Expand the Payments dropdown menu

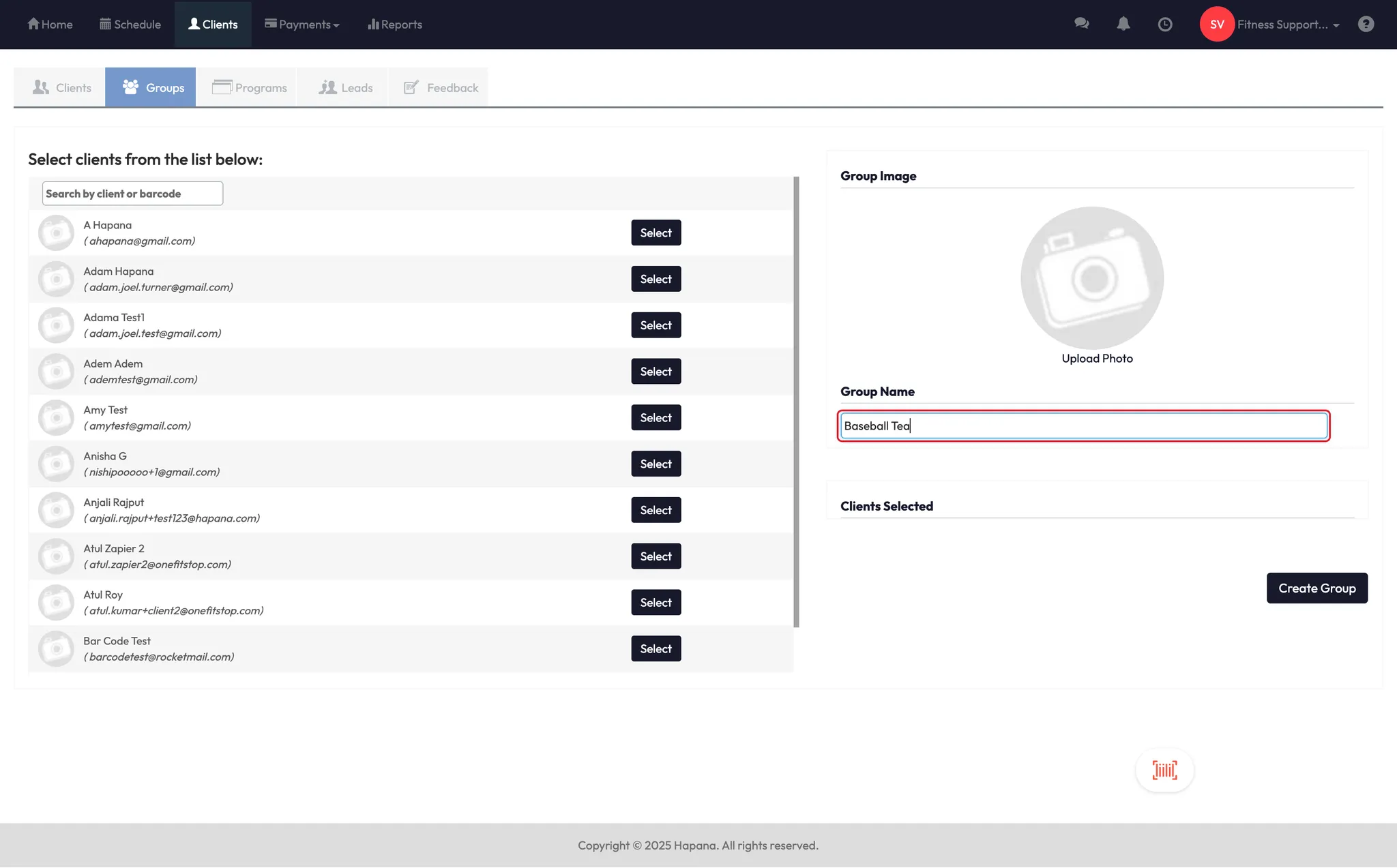click(302, 24)
